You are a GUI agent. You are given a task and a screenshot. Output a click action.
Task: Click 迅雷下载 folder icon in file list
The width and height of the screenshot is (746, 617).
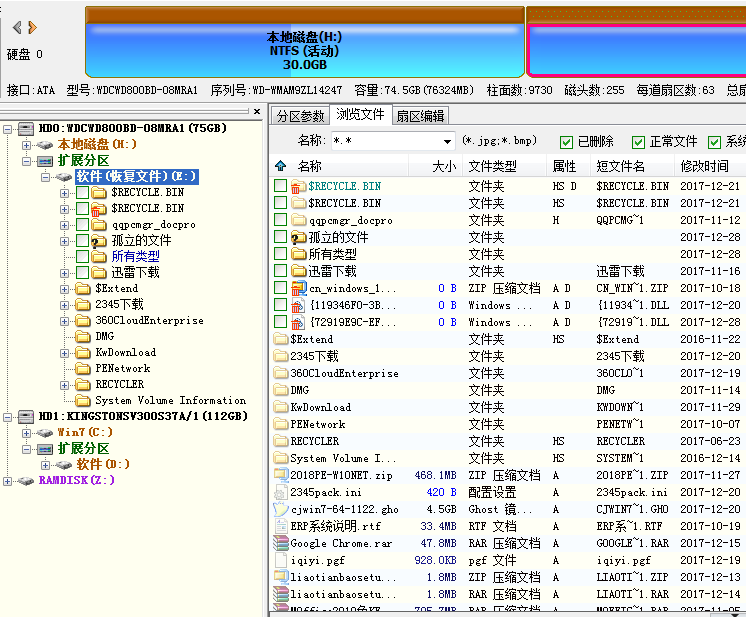point(298,271)
